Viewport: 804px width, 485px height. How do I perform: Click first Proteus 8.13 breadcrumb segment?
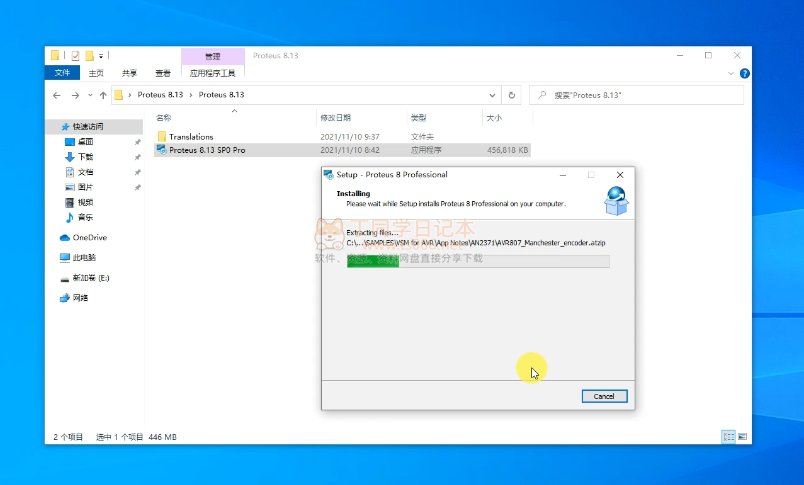coord(160,95)
